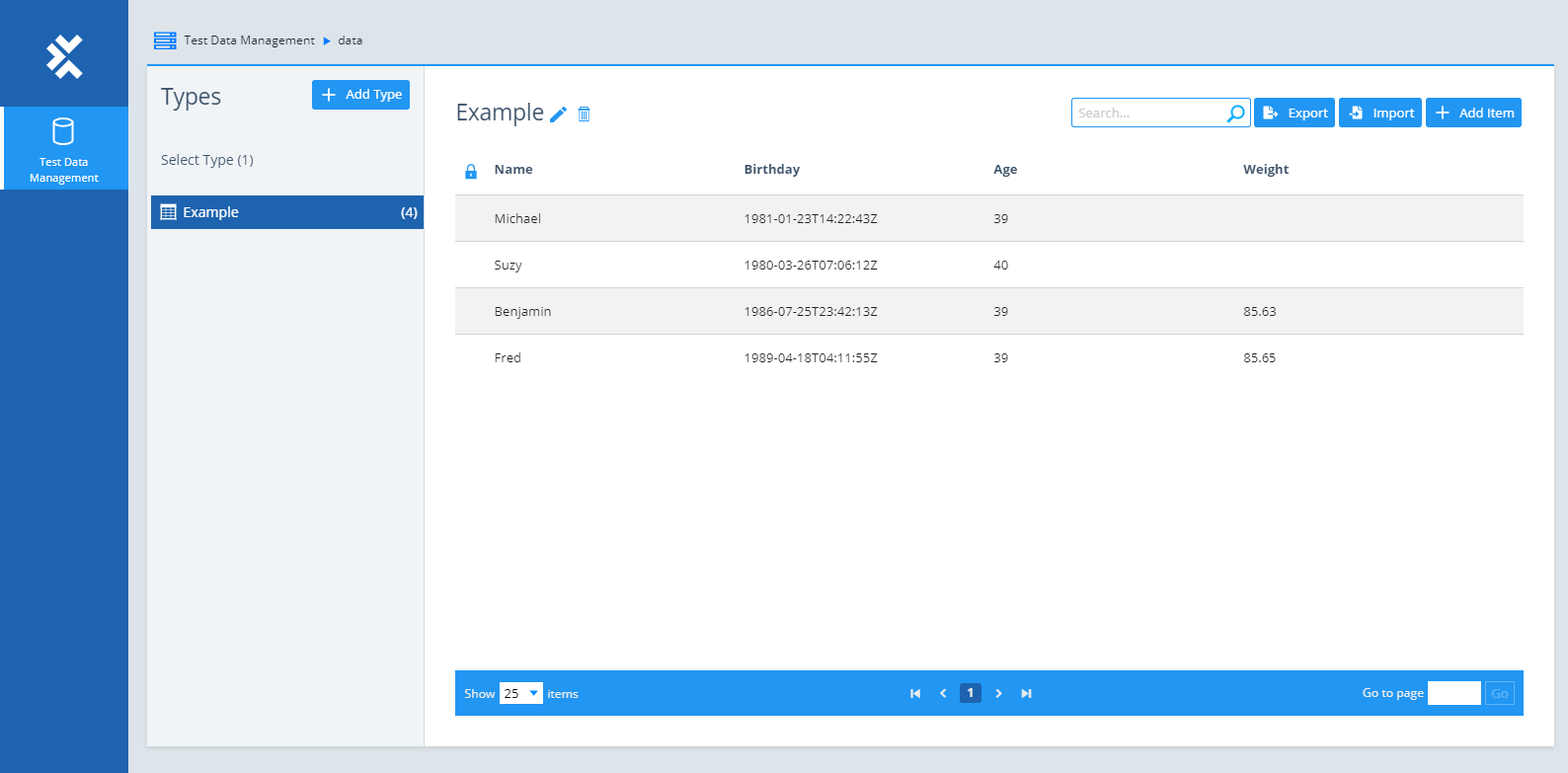Open Test Data Management in sidebar
The image size is (1568, 773).
64,148
